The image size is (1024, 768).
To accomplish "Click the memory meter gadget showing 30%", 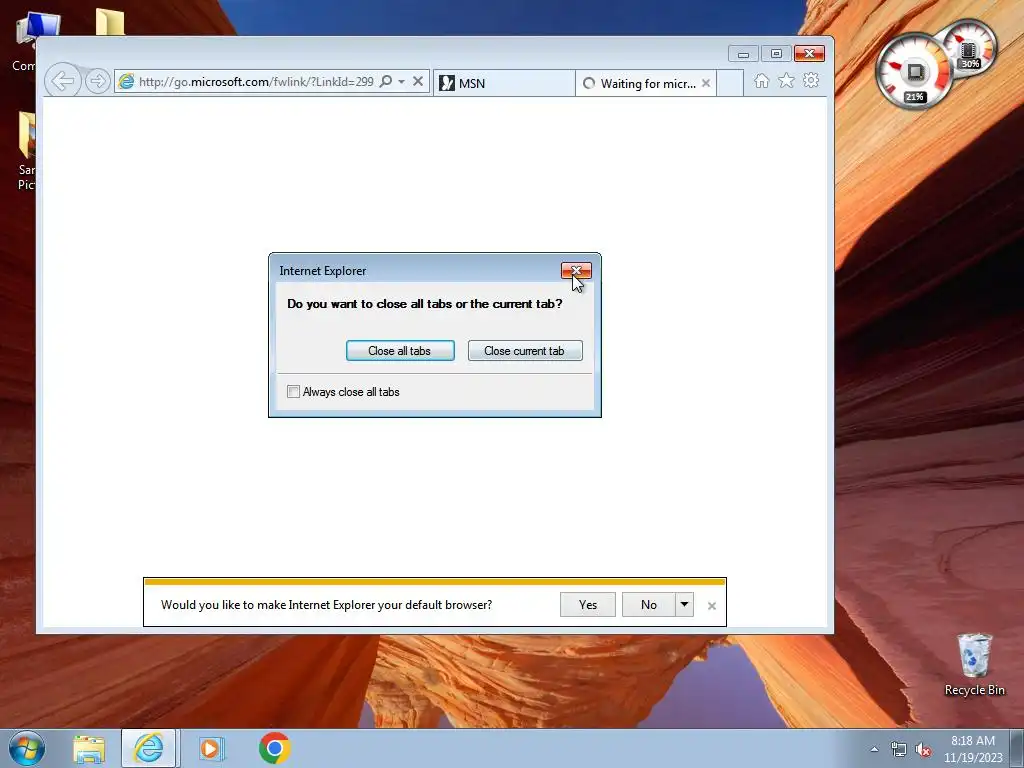I will pyautogui.click(x=969, y=48).
